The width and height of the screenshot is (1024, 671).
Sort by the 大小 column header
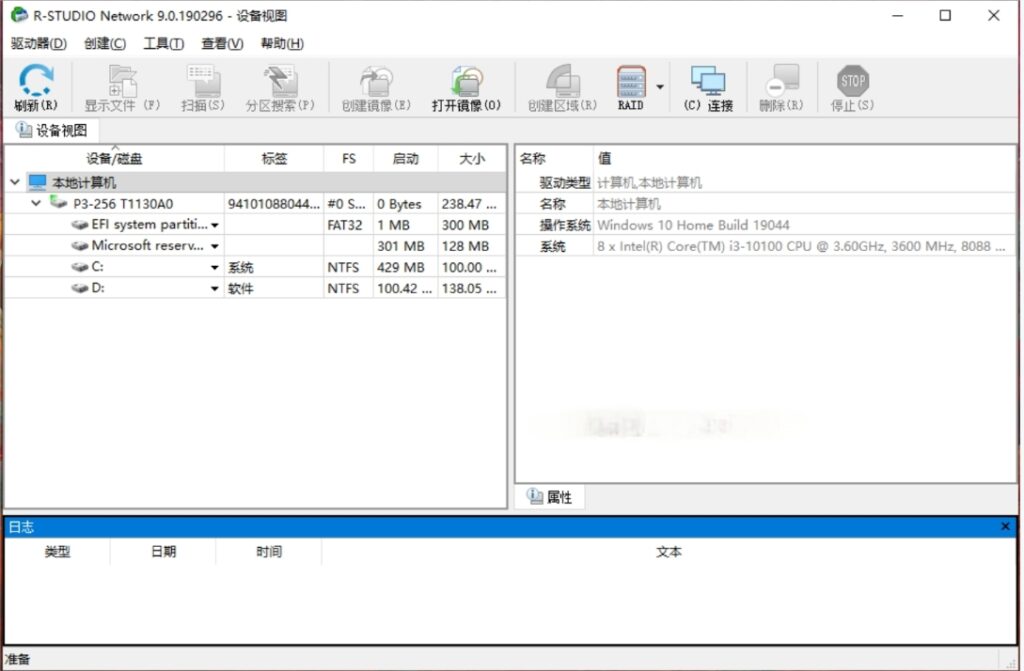click(x=471, y=159)
